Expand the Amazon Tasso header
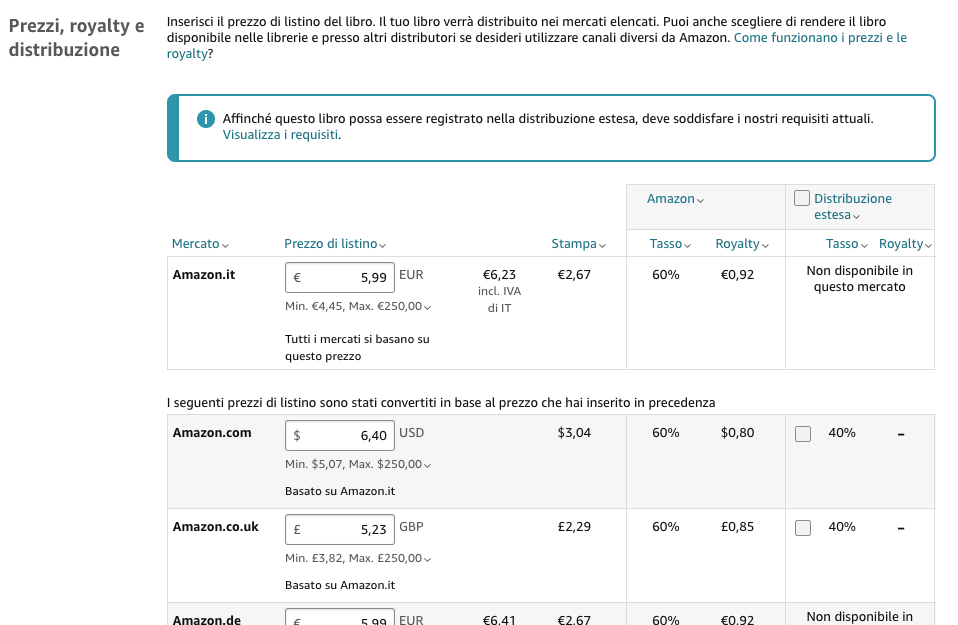 (670, 244)
